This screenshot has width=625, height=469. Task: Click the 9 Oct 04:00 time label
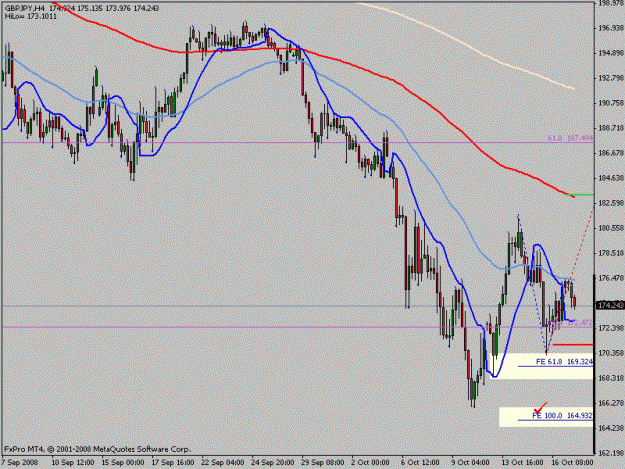coord(470,463)
